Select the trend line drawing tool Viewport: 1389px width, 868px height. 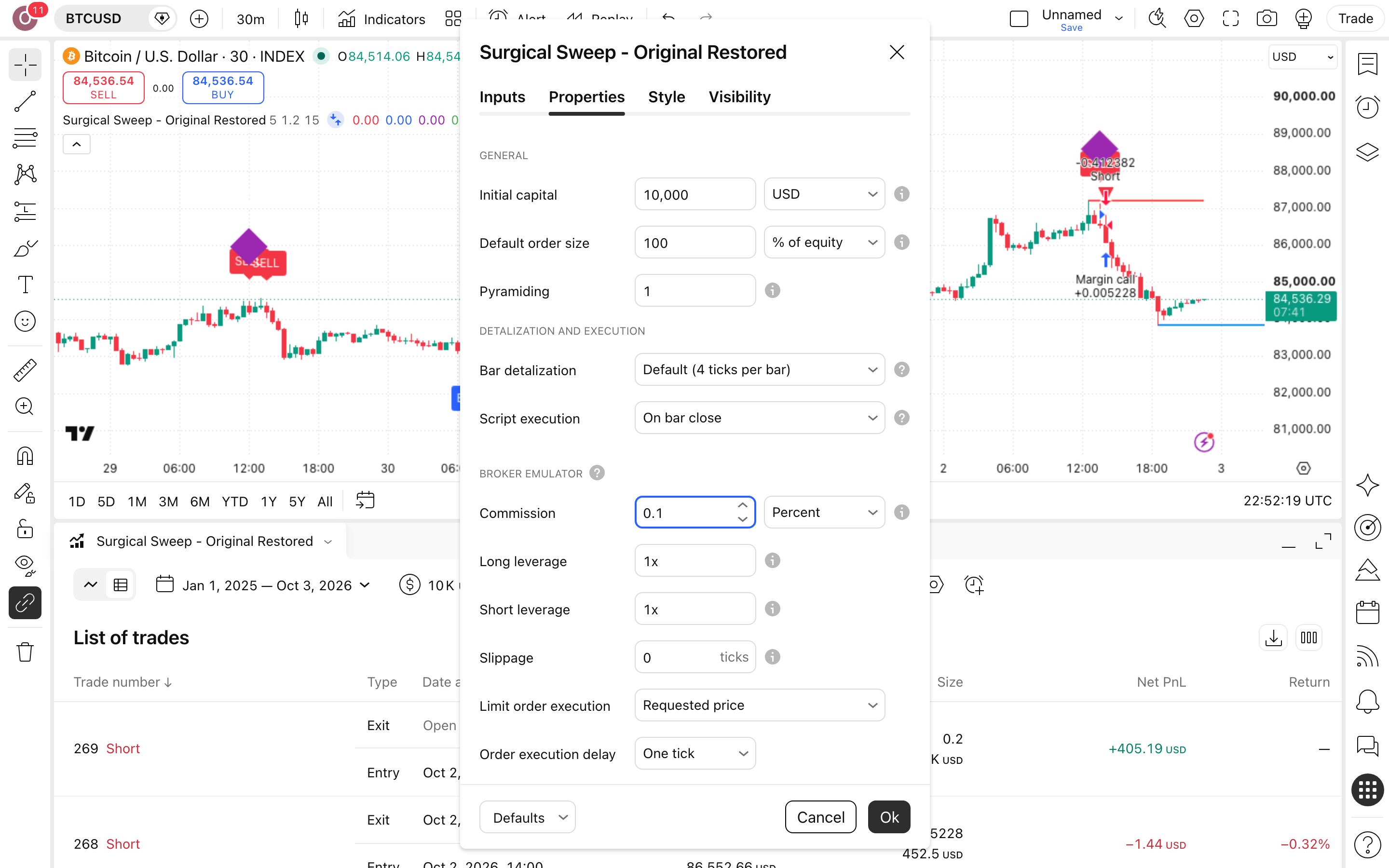[x=25, y=102]
